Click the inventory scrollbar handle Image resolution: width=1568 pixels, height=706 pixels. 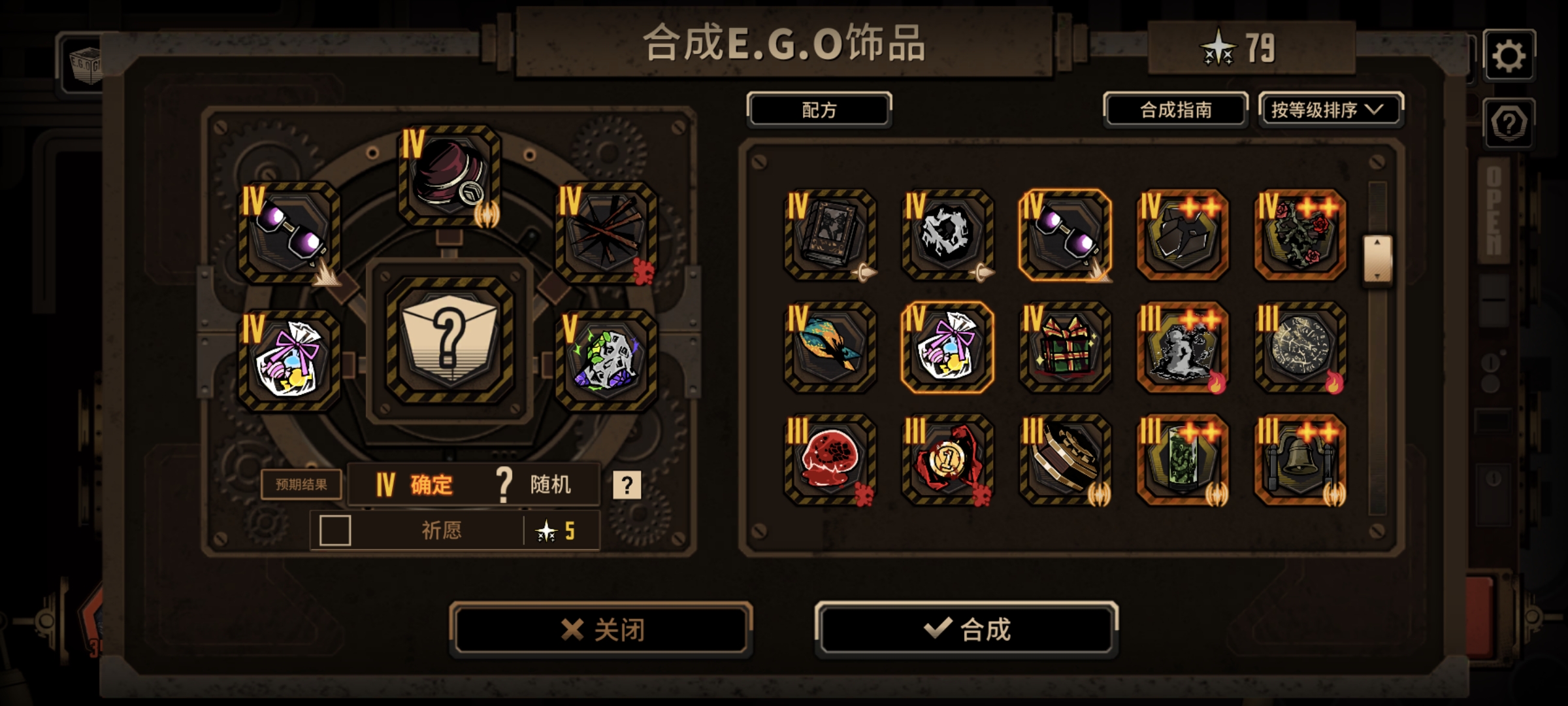click(1377, 260)
